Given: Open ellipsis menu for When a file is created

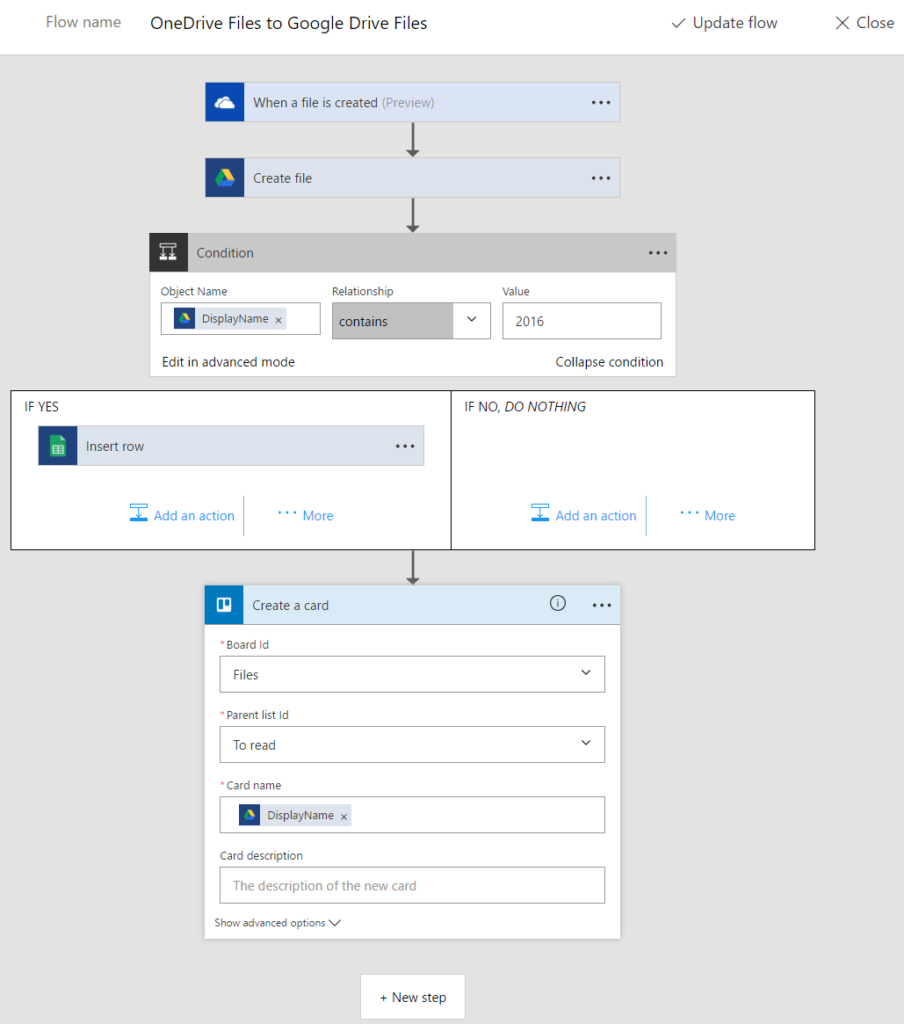Looking at the screenshot, I should [601, 103].
